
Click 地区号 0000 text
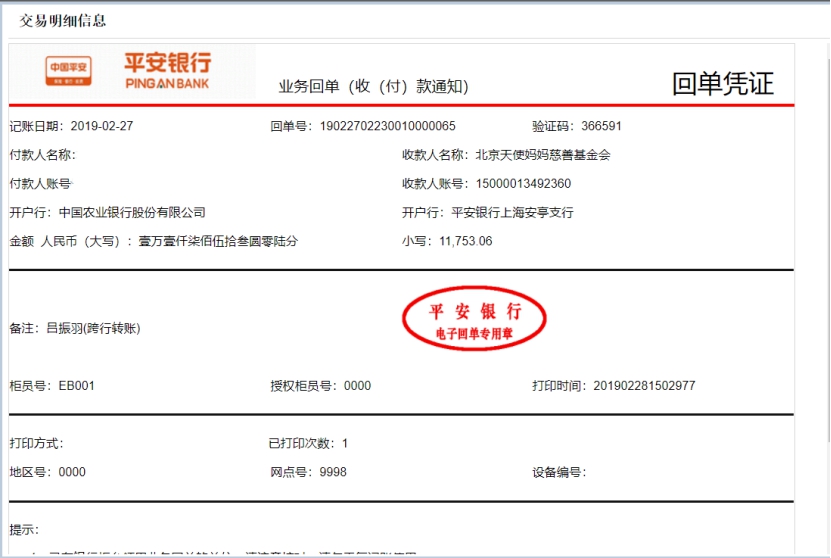tap(48, 472)
